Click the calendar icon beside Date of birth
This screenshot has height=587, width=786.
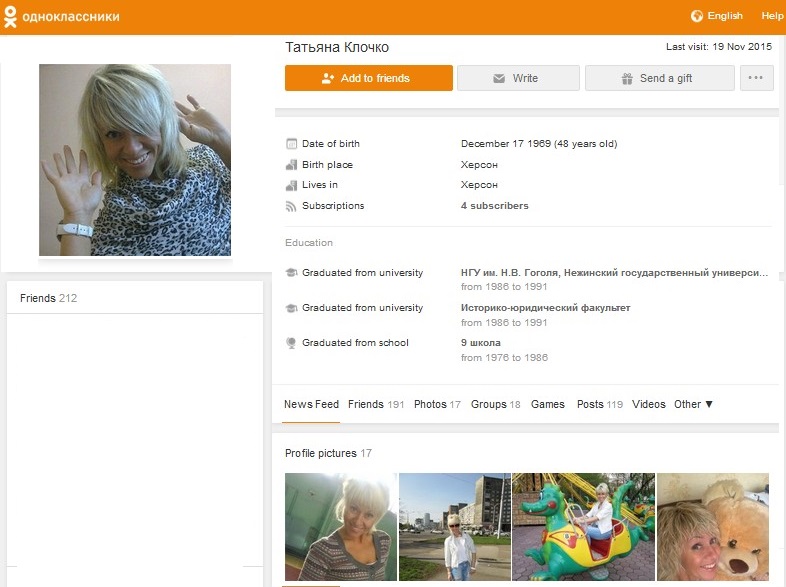[291, 144]
